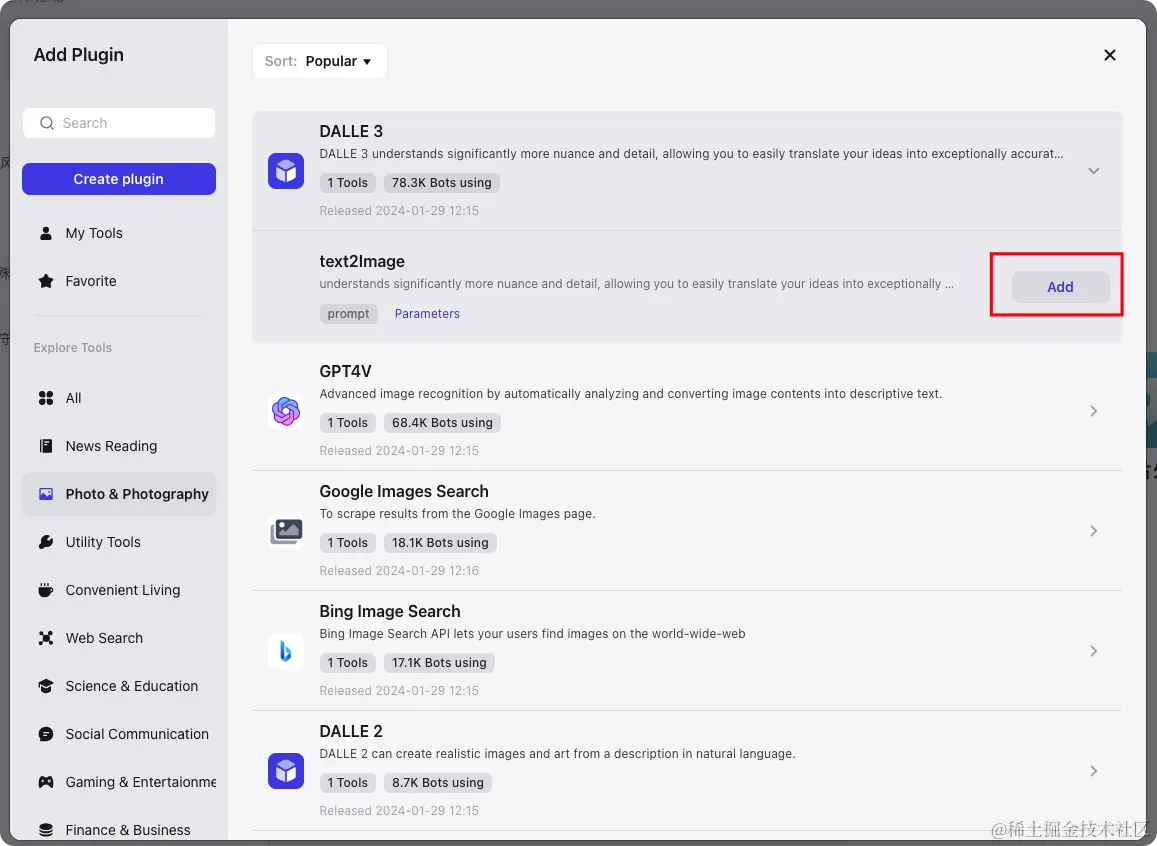This screenshot has width=1157, height=846.
Task: Click the News Reading book icon
Action: click(46, 446)
